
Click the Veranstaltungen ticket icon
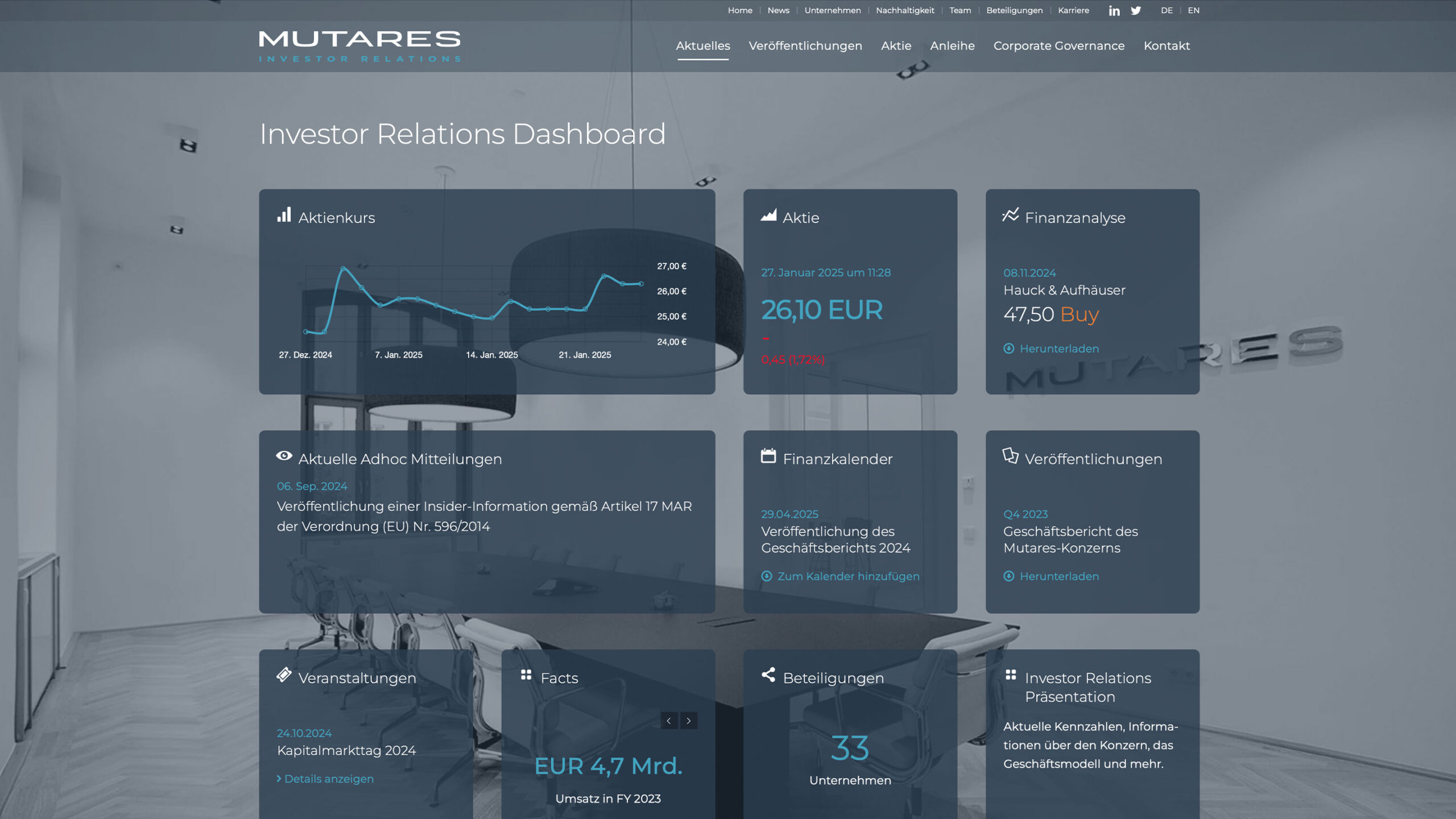284,675
